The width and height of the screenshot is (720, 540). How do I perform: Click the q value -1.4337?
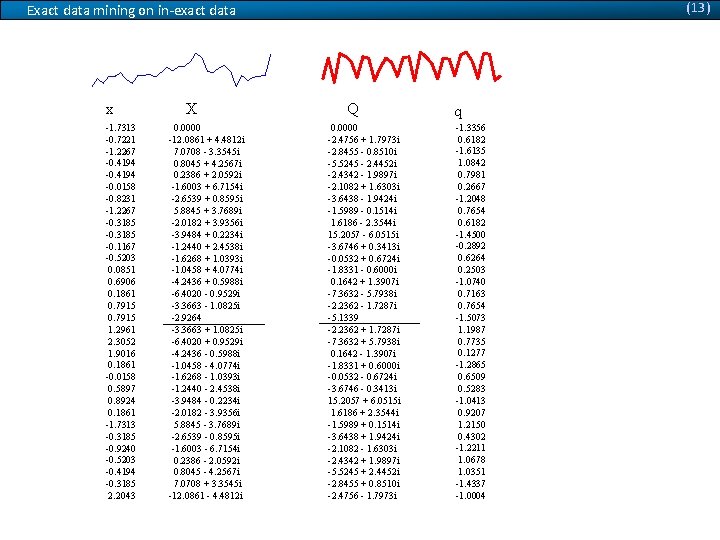click(x=470, y=484)
